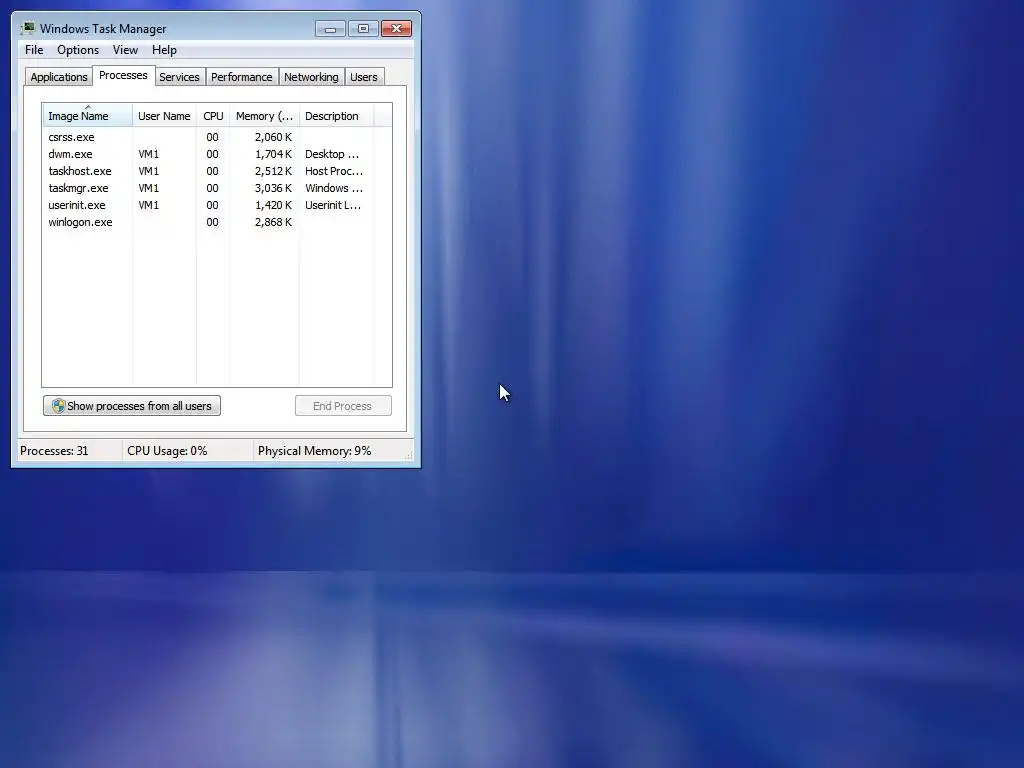Open the Help menu

tap(164, 50)
